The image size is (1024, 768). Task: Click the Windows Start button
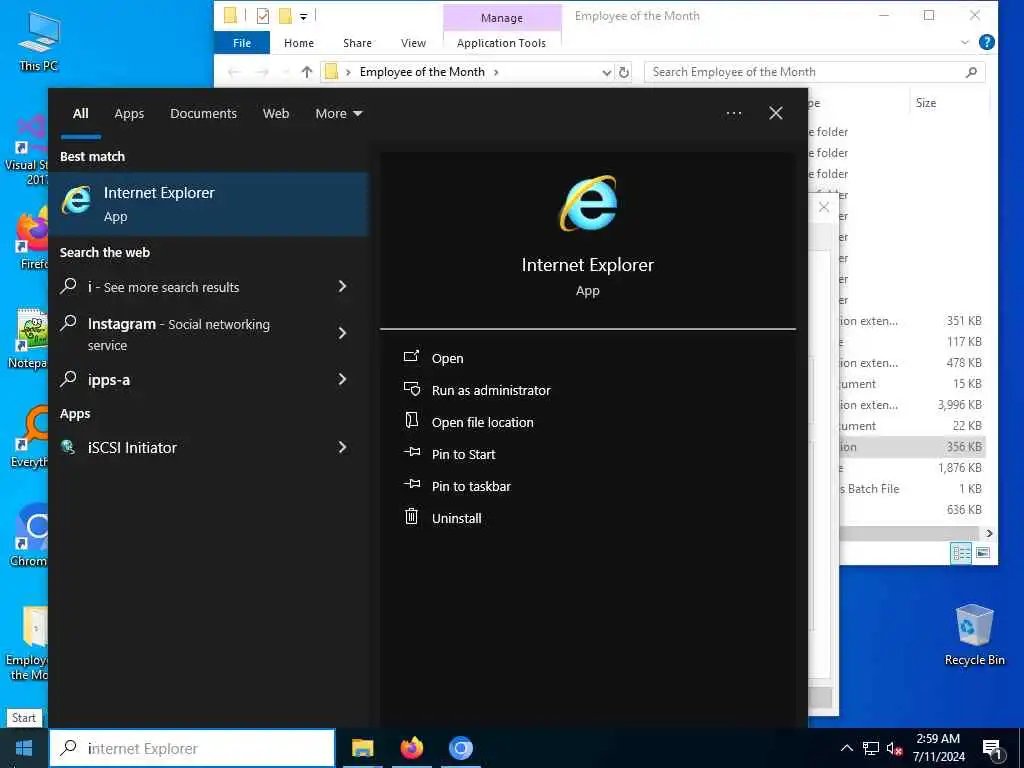[24, 748]
